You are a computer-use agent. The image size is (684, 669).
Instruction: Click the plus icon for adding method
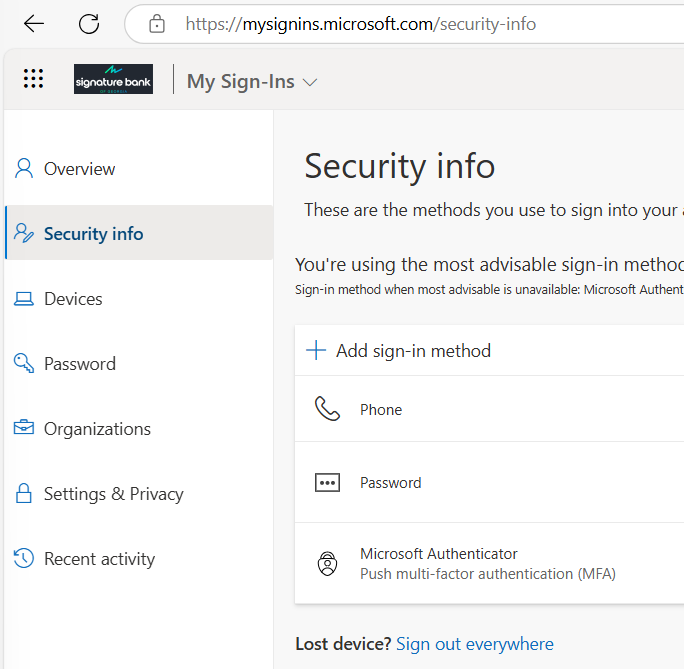point(316,350)
